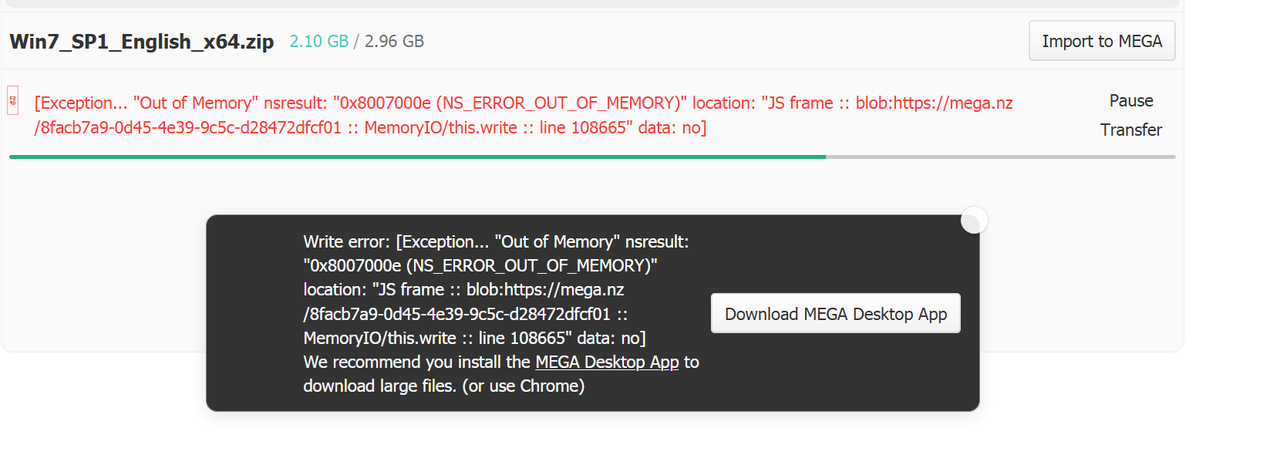Screen dimensions: 1280x462
Task: Pause the file download
Action: (x=1131, y=101)
